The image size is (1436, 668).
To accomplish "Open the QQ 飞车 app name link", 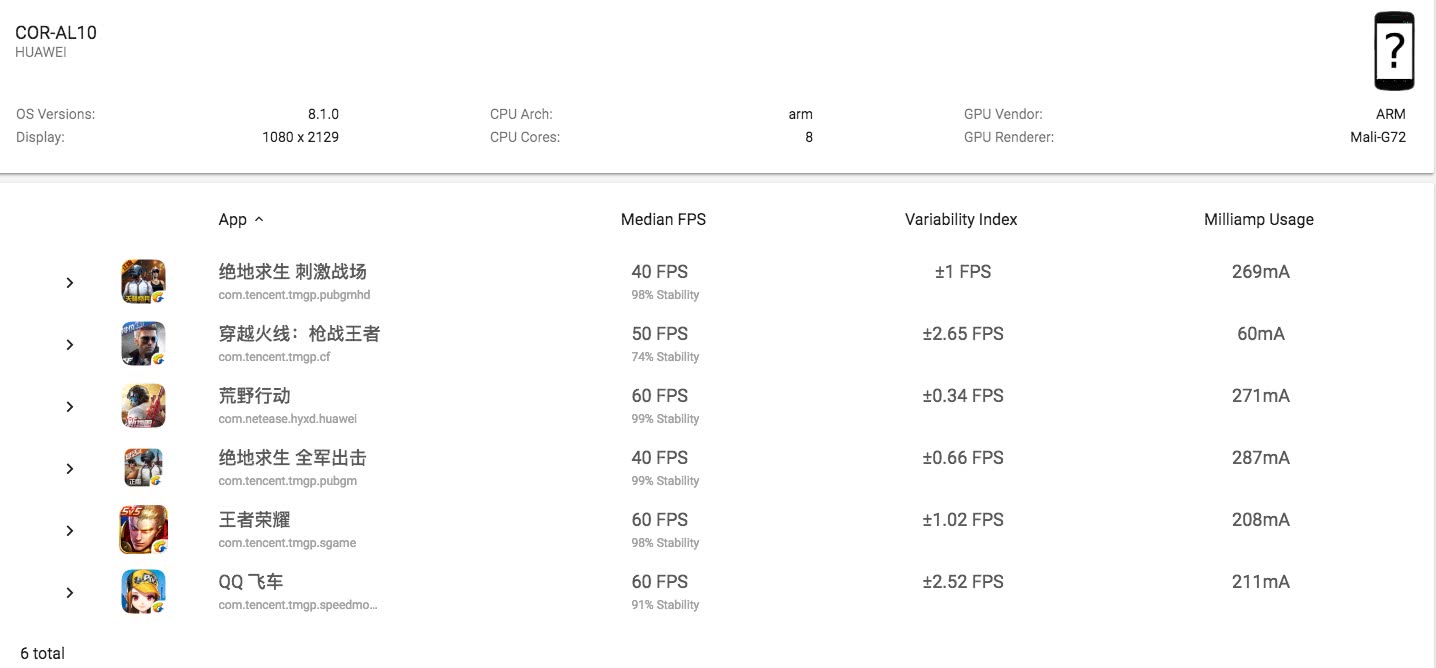I will coord(251,582).
